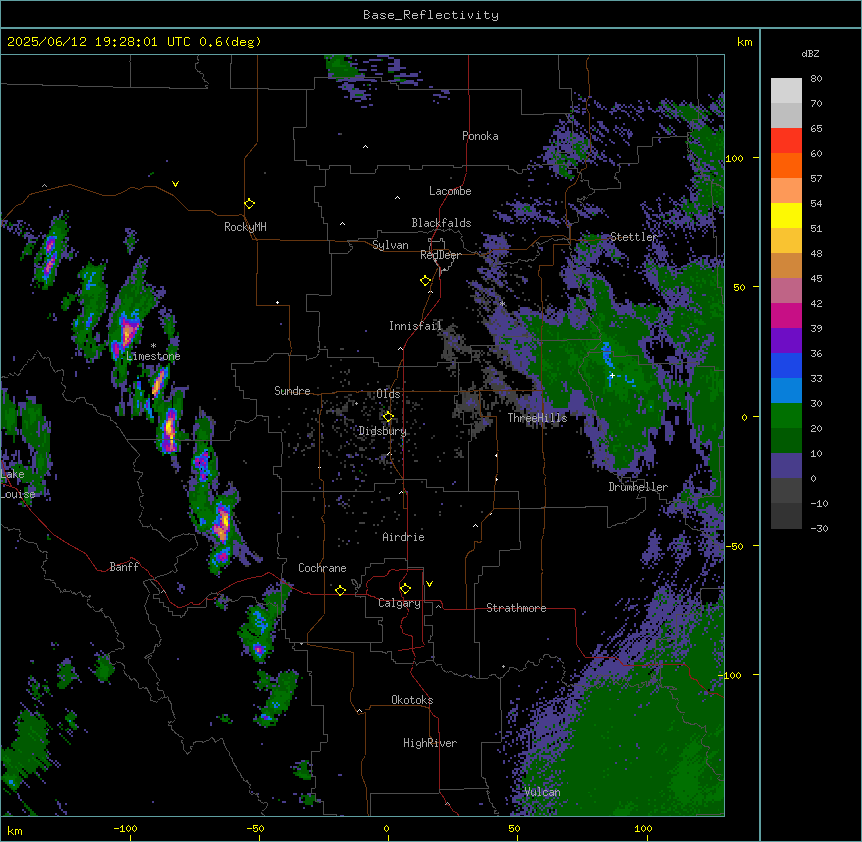
Task: Select the ThreeHills label
Action: [537, 418]
